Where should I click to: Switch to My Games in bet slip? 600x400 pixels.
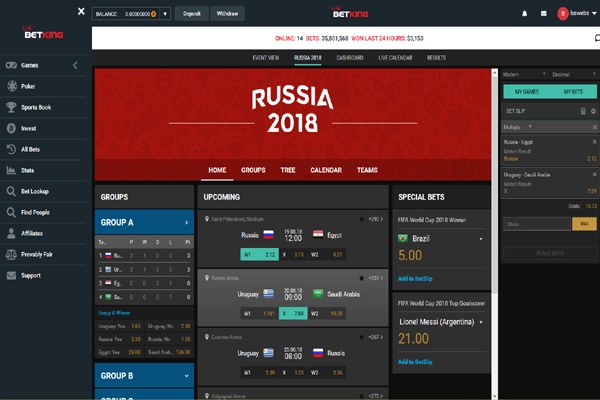[527, 91]
